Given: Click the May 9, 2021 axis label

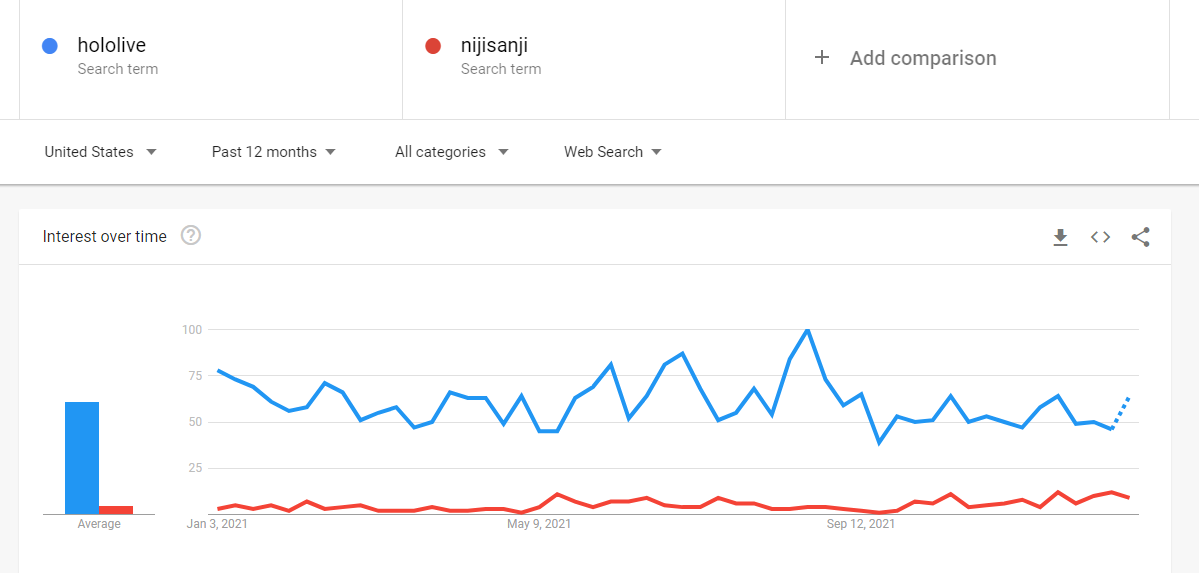Looking at the screenshot, I should click(x=539, y=523).
